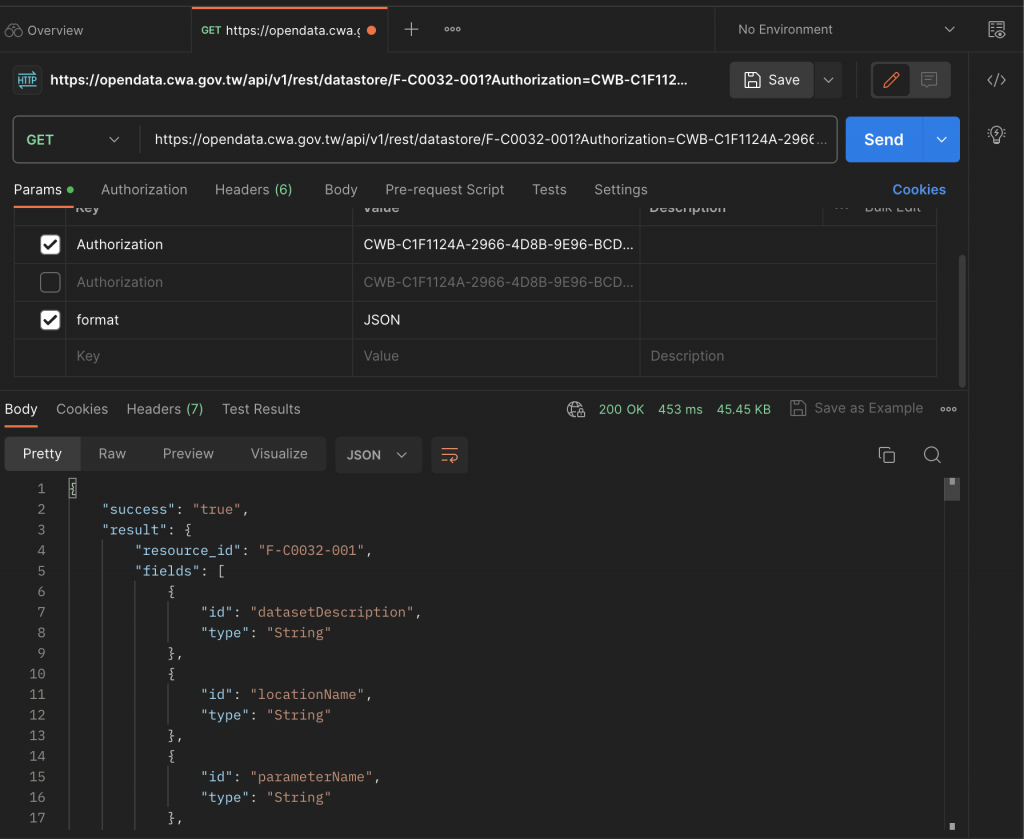Copy the response with copy icon
This screenshot has height=839, width=1024.
[x=886, y=454]
